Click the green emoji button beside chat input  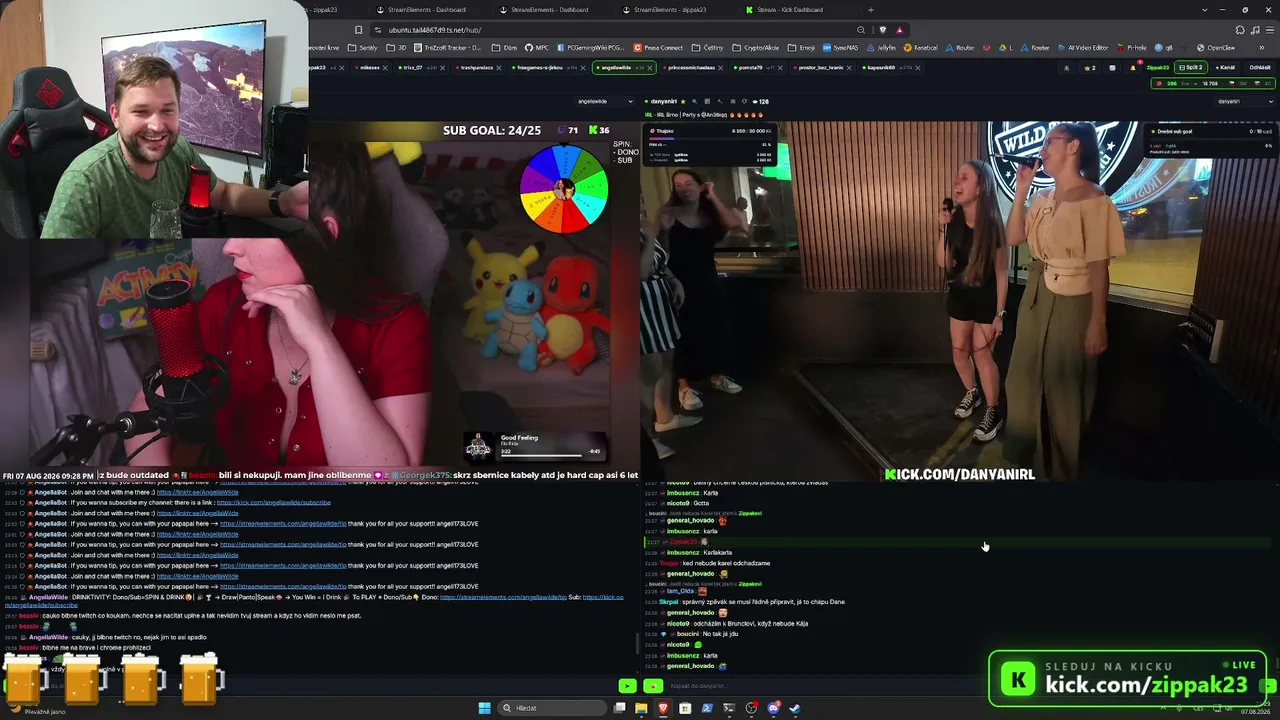point(653,686)
